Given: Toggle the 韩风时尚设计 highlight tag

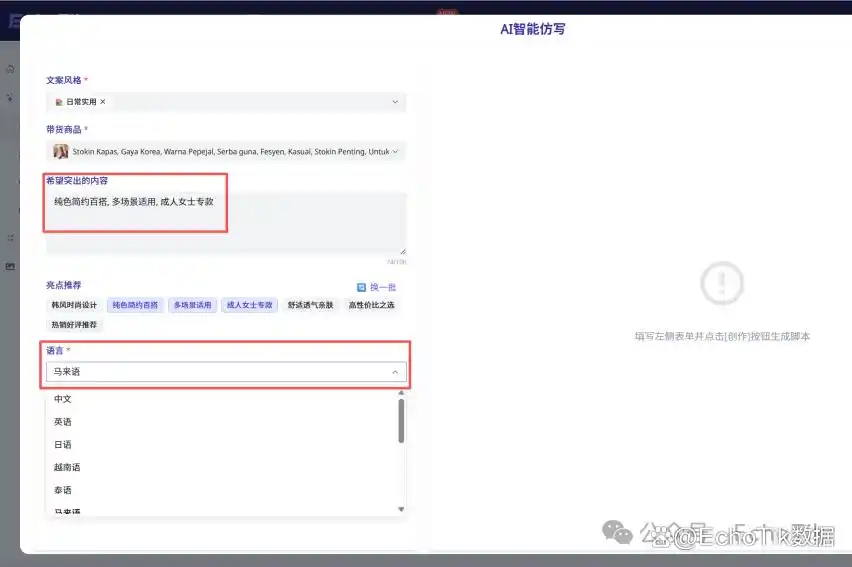Looking at the screenshot, I should tap(75, 305).
